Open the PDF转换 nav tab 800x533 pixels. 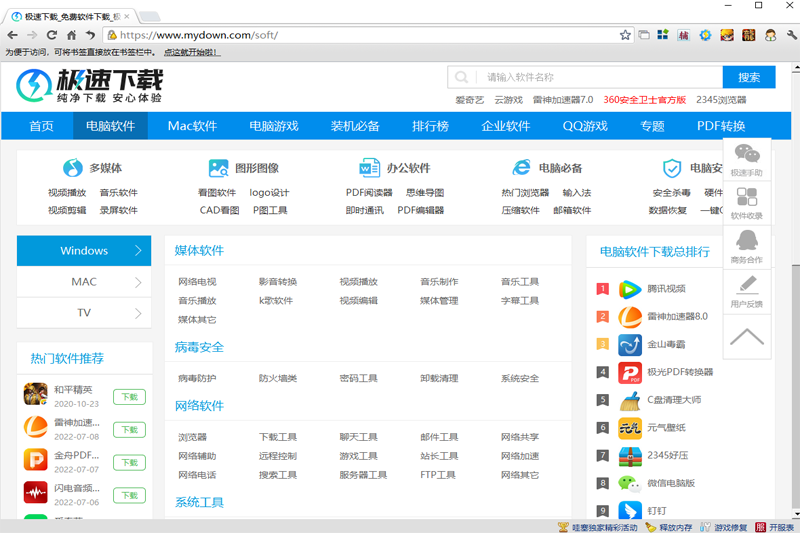point(721,126)
